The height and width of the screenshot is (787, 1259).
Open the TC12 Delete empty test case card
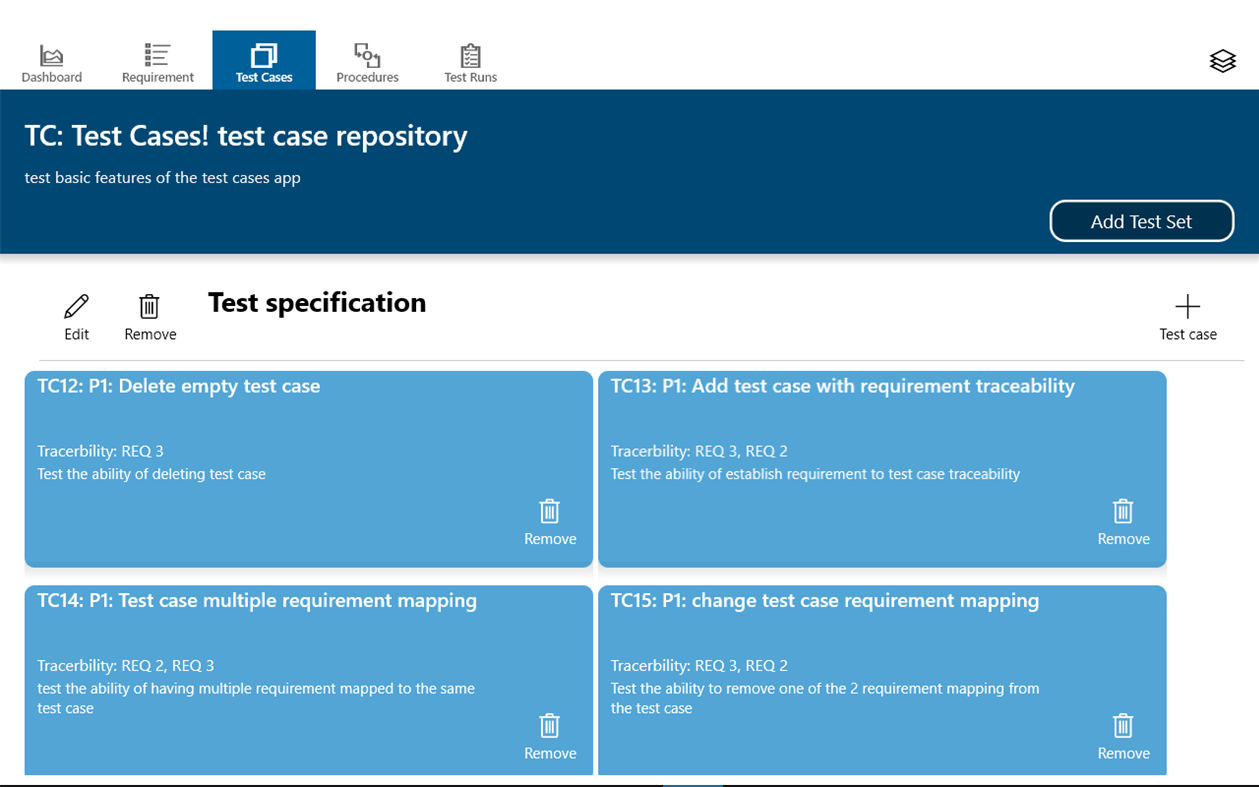(179, 387)
